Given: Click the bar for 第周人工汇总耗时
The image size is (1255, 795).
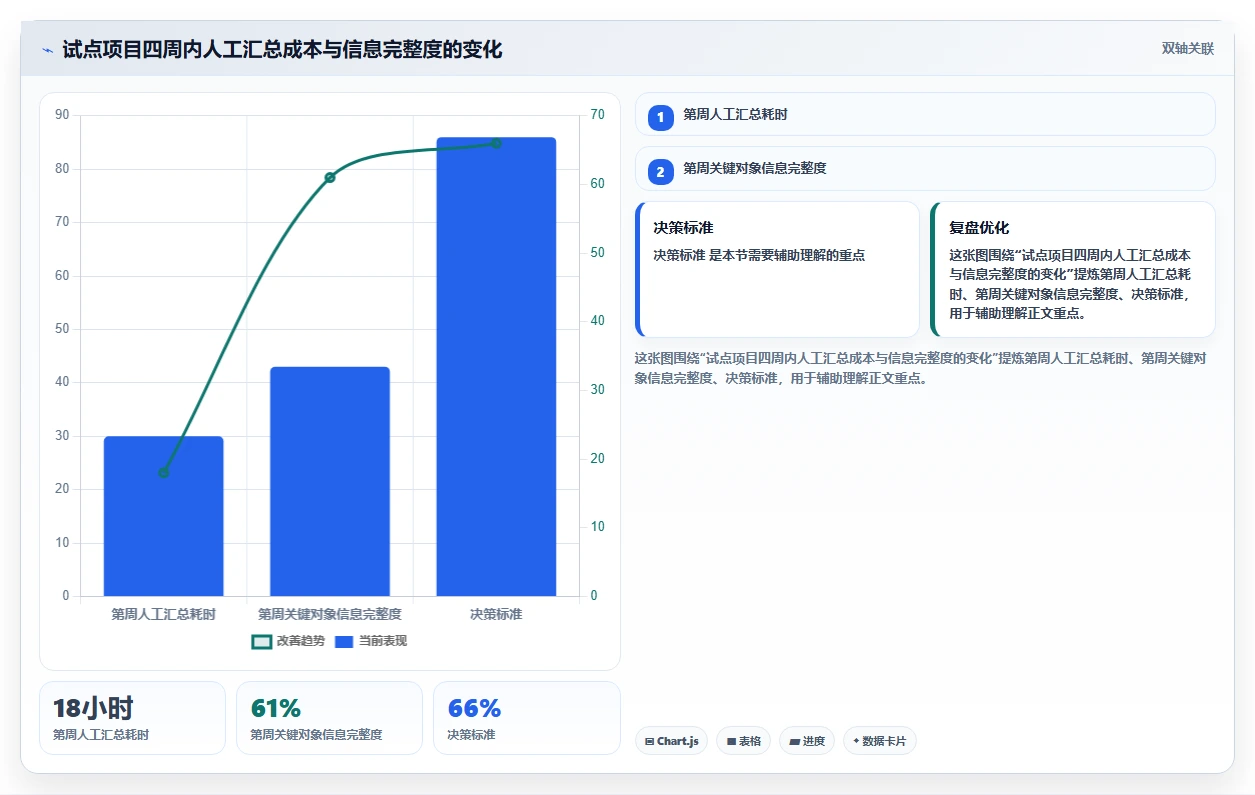Looking at the screenshot, I should pyautogui.click(x=164, y=516).
